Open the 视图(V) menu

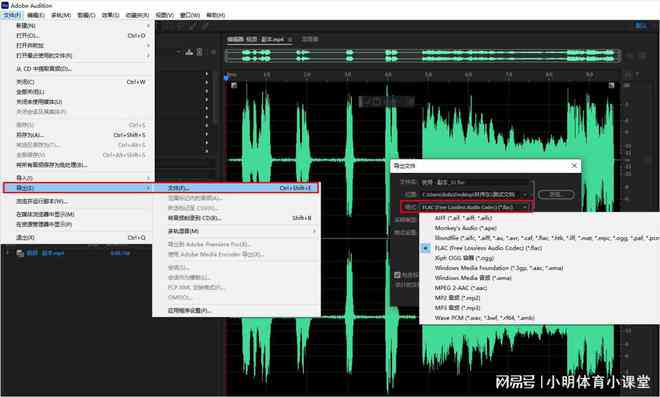(164, 15)
